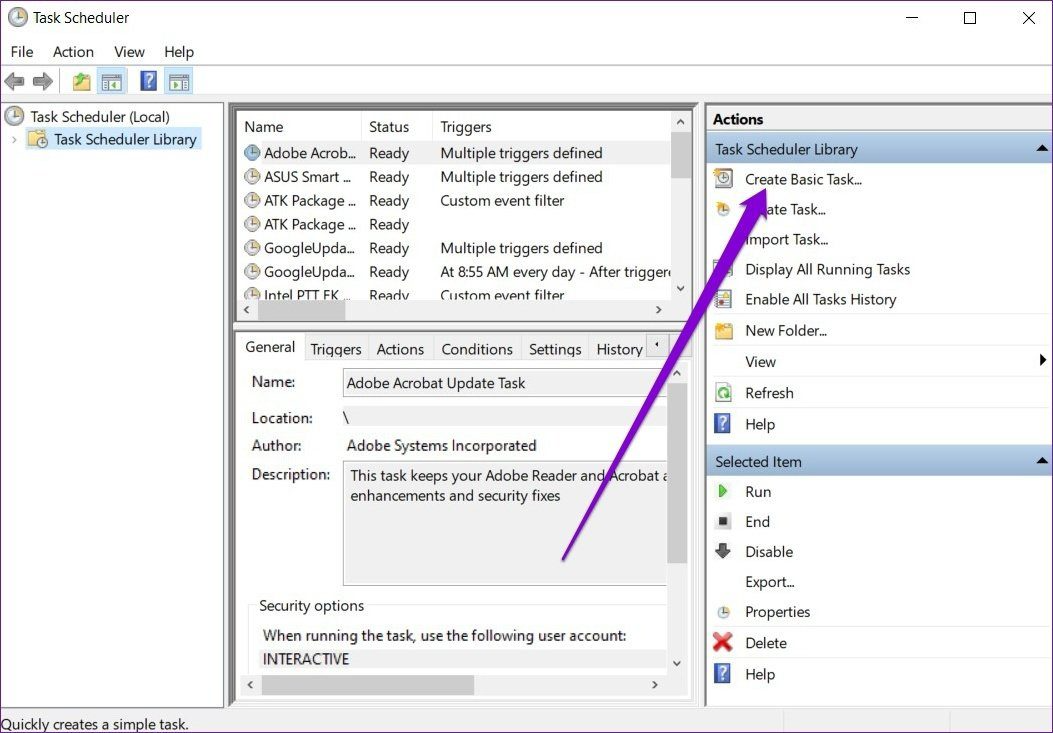Viewport: 1053px width, 733px height.
Task: Click the tab strip scroll left arrow
Action: (657, 345)
